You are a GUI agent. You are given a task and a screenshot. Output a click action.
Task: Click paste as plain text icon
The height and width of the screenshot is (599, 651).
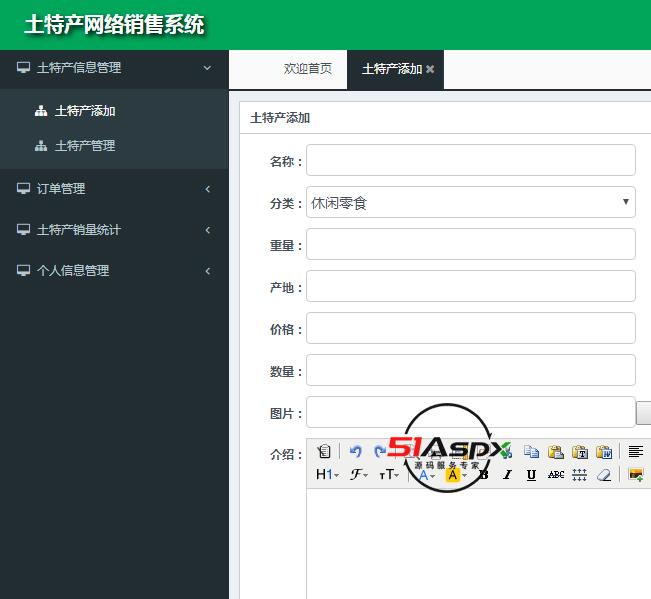click(580, 451)
